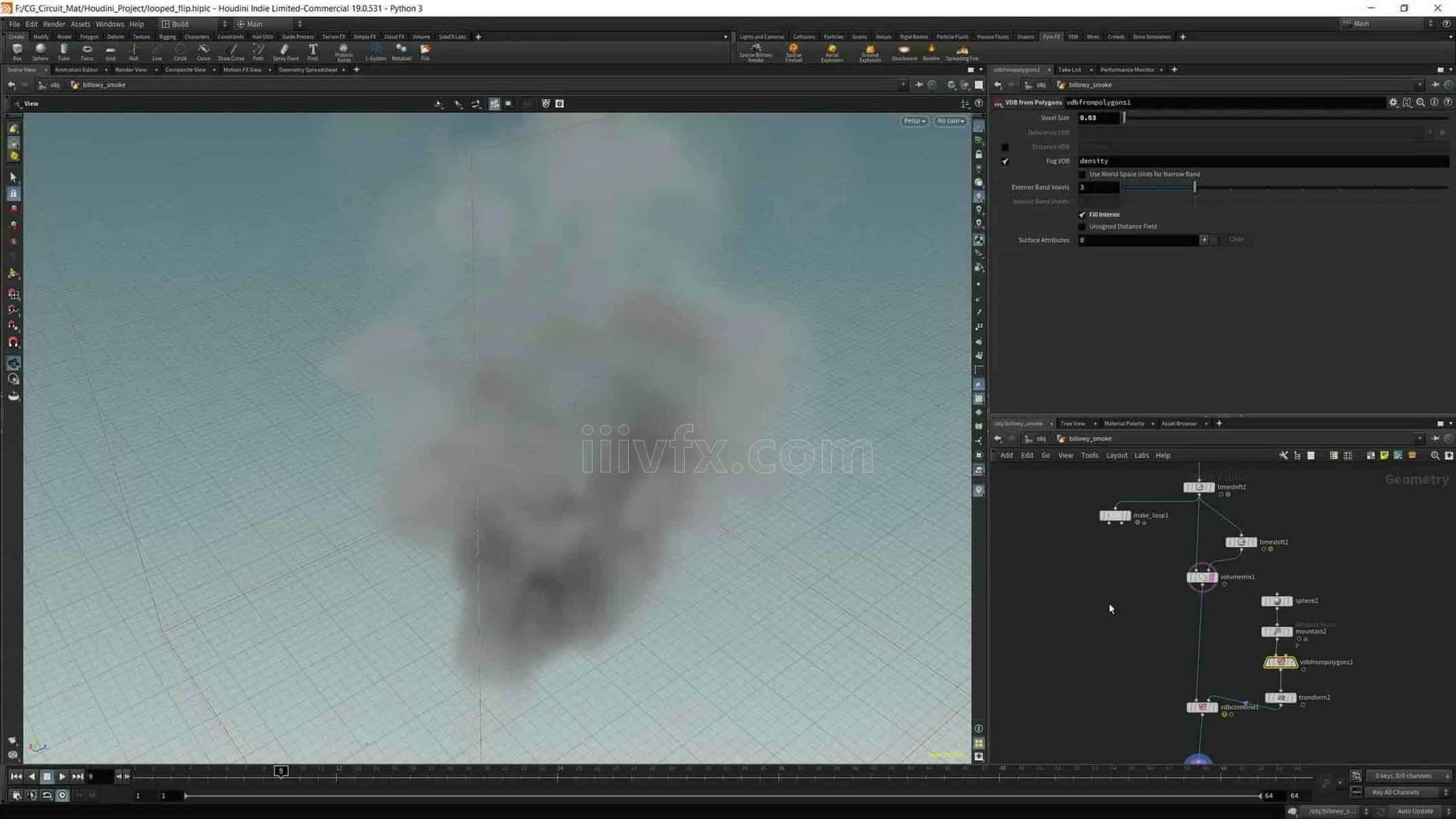1456x819 pixels.
Task: Select the File shelf tool
Action: (x=425, y=52)
